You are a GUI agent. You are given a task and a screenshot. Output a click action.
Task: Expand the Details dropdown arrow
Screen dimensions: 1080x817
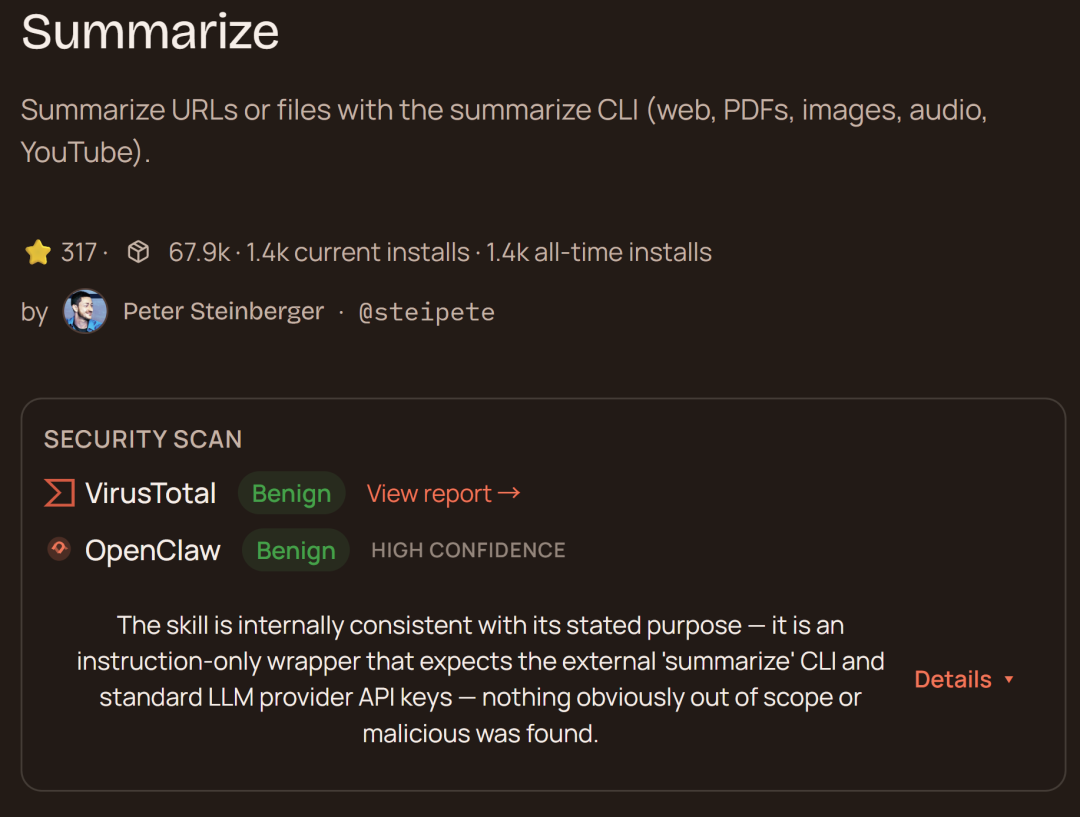1008,680
